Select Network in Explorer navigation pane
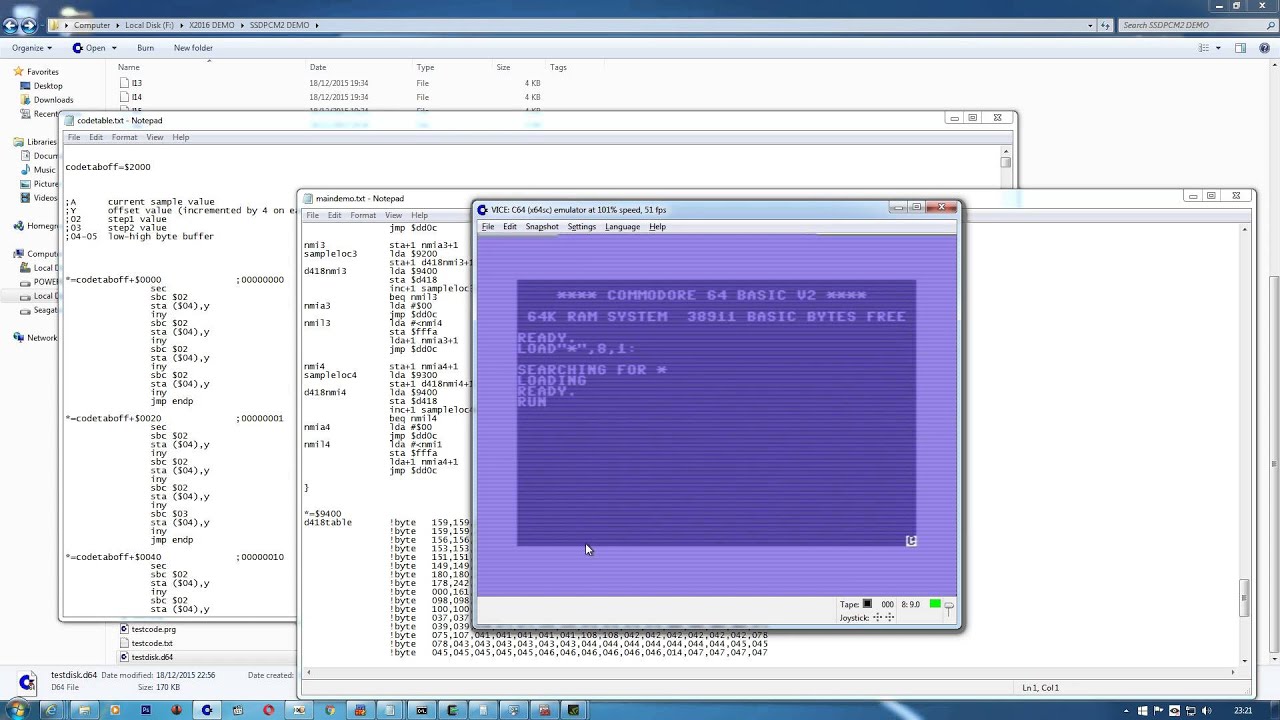This screenshot has height=720, width=1280. pyautogui.click(x=42, y=338)
